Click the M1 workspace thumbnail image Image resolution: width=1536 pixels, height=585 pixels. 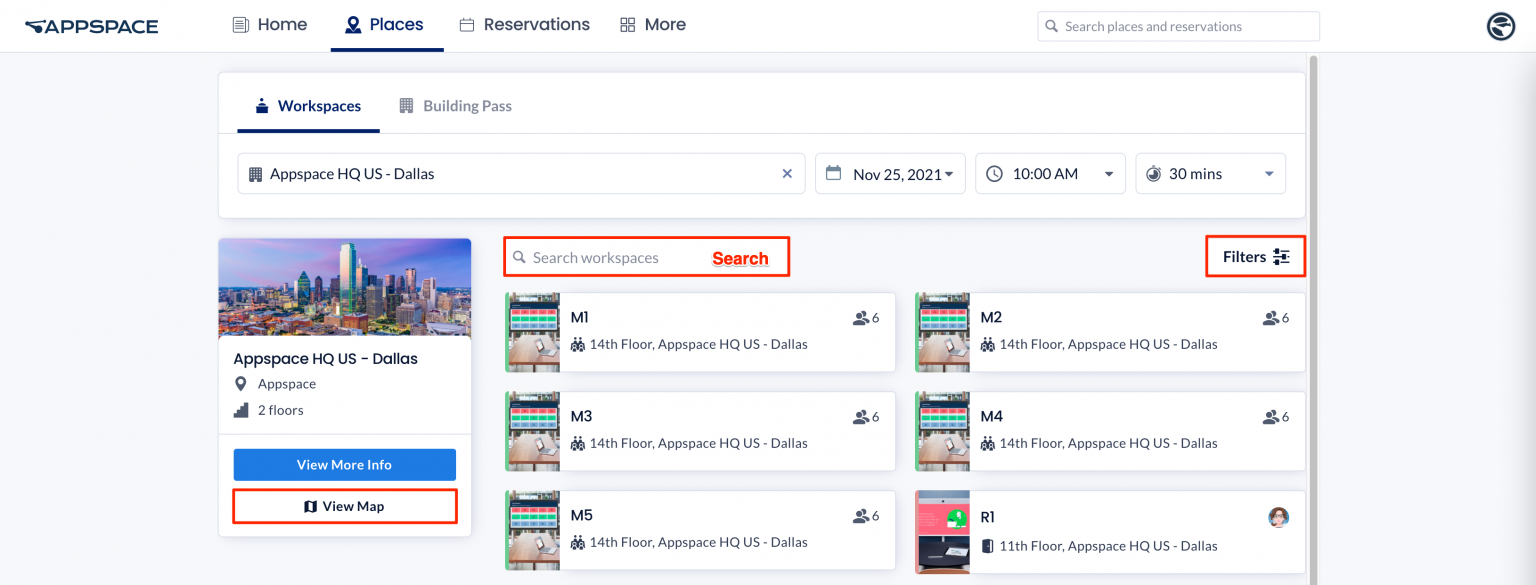coord(532,332)
